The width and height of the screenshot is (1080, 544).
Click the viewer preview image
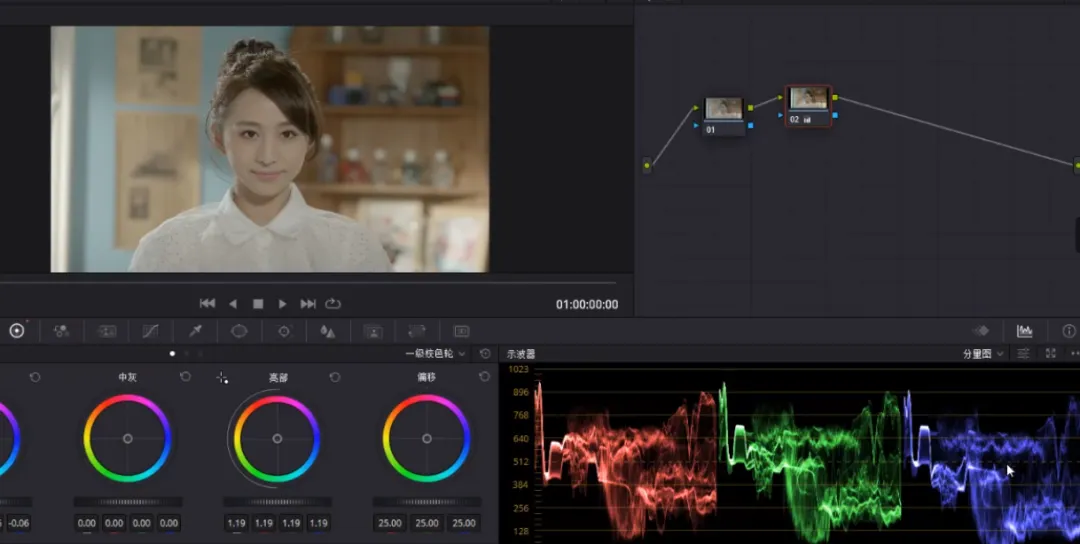pyautogui.click(x=270, y=149)
